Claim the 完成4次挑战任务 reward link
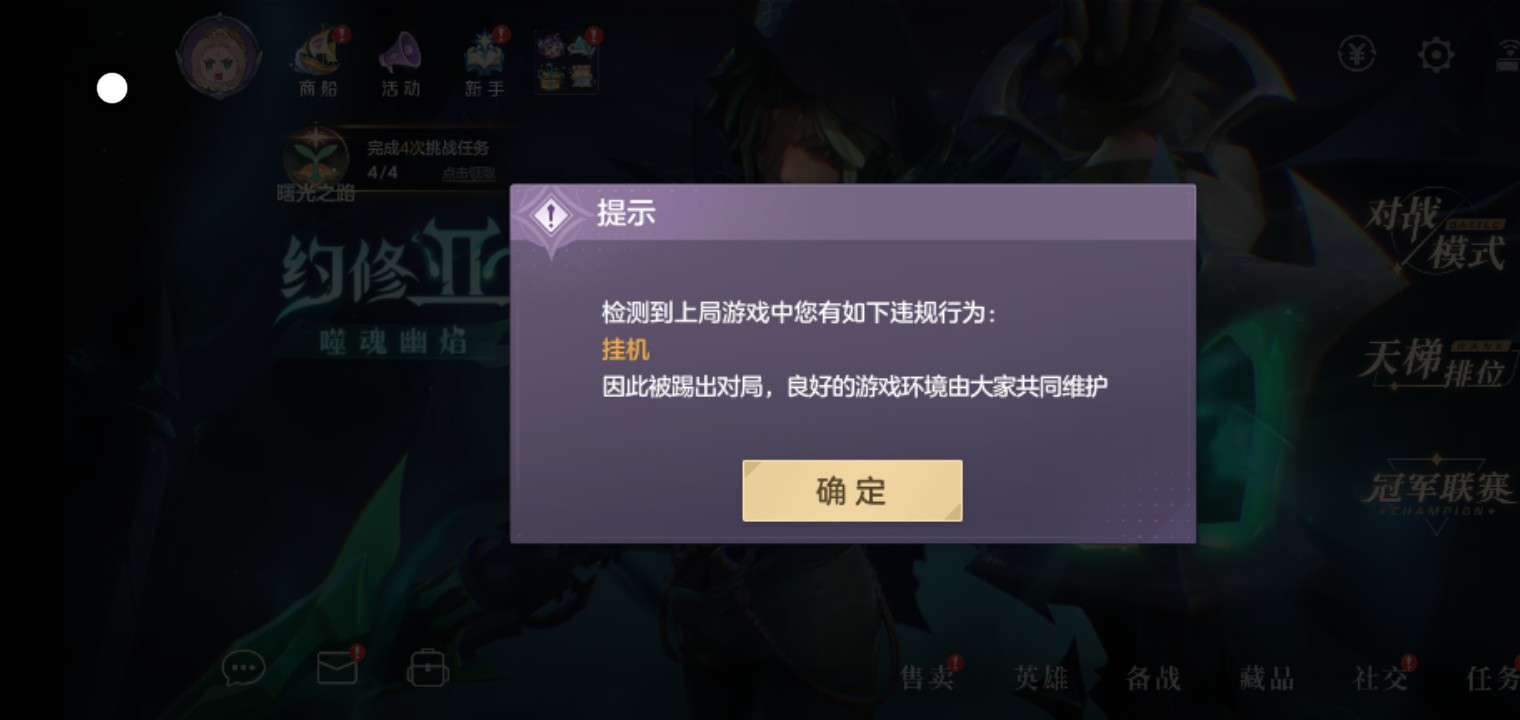Image resolution: width=1520 pixels, height=720 pixels. pos(469,174)
